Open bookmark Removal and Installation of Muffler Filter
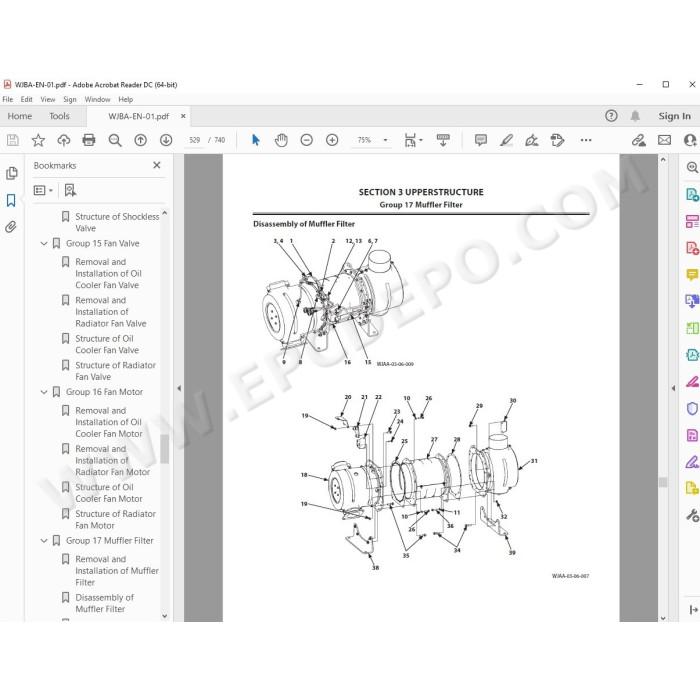 pyautogui.click(x=117, y=571)
